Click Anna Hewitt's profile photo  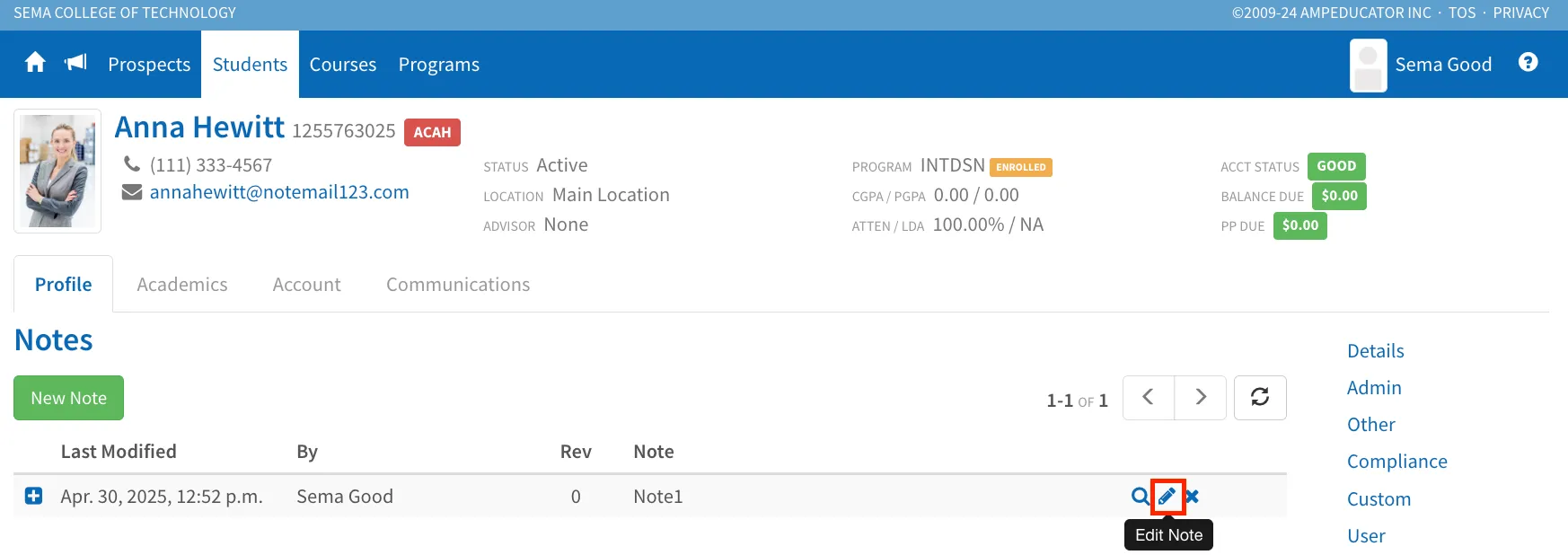tap(57, 171)
